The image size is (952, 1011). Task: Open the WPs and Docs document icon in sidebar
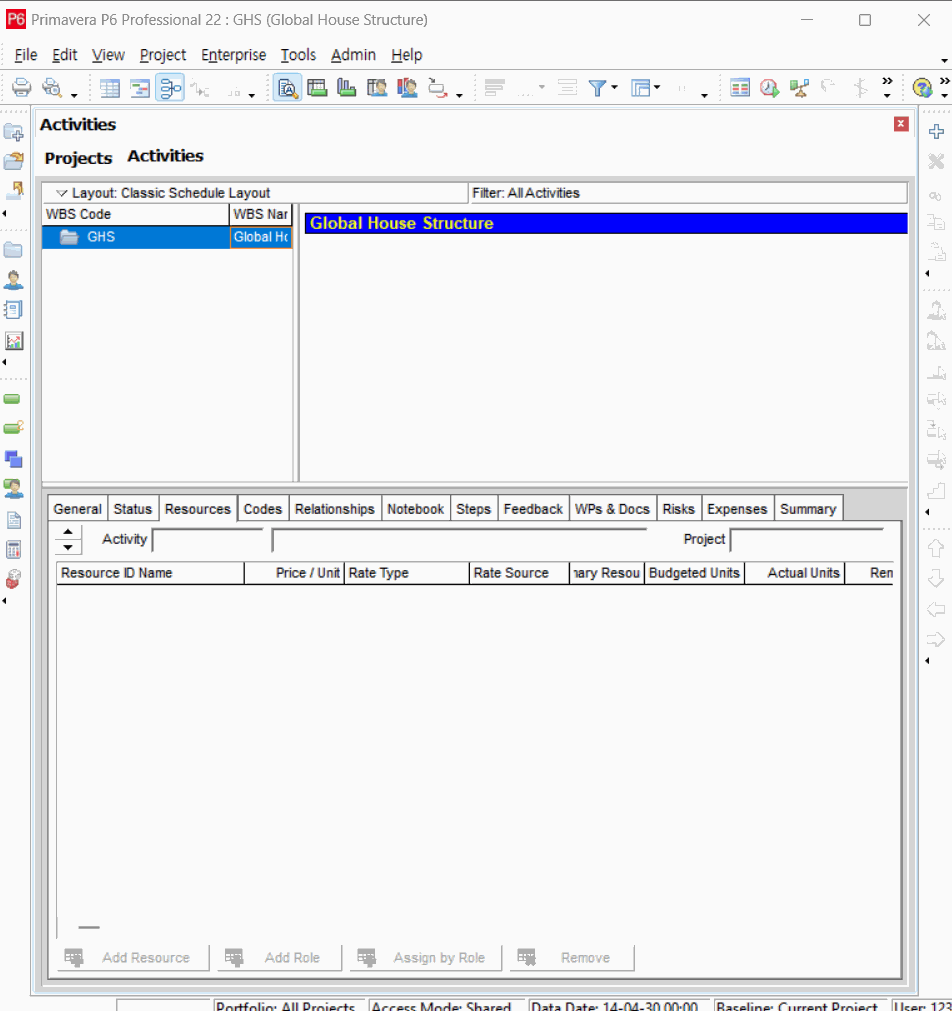pos(14,520)
